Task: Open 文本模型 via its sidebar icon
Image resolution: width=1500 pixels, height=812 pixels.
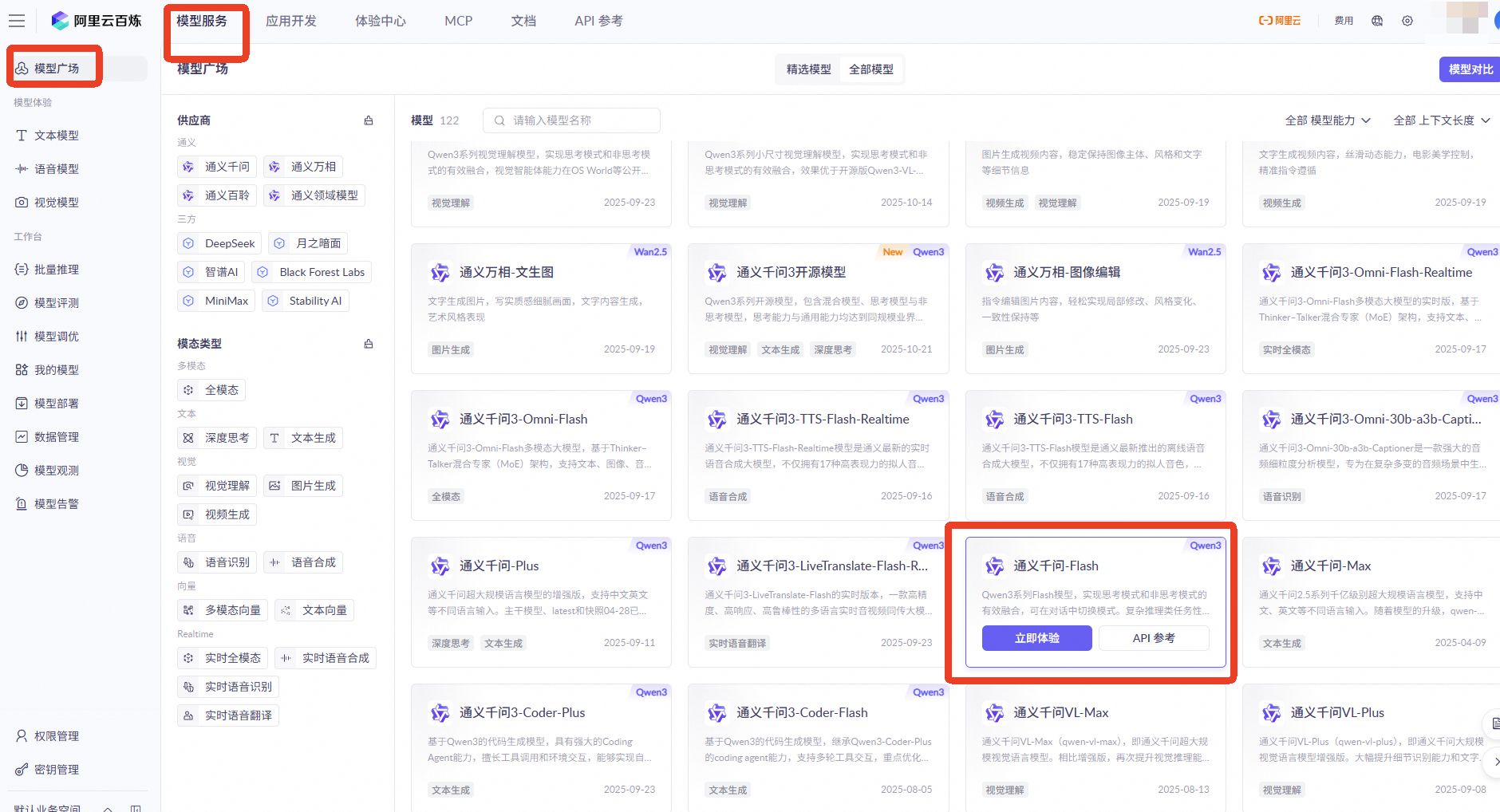Action: (22, 136)
